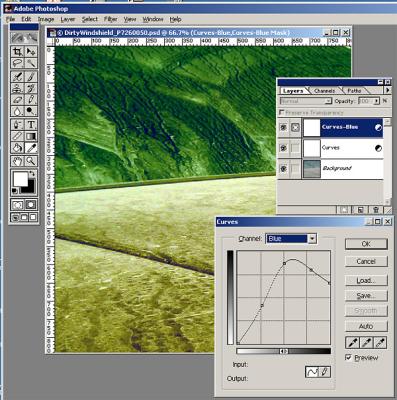This screenshot has width=397, height=400.
Task: Select the Pencil tool in the toolbox
Action: pos(31,100)
